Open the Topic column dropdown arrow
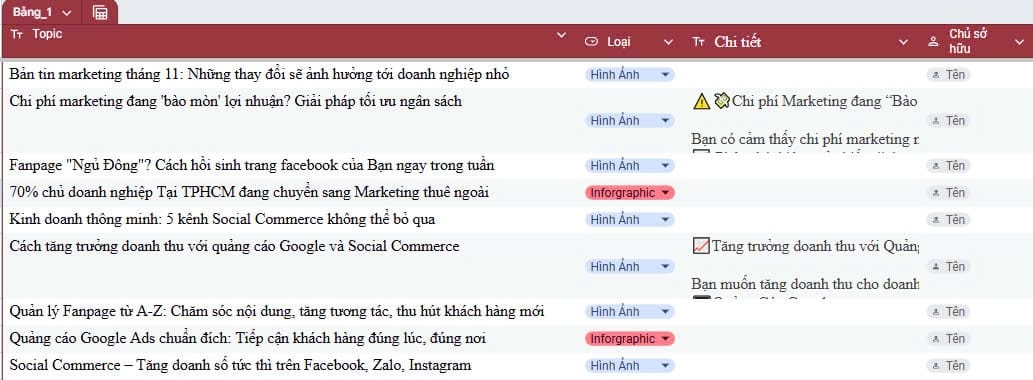The image size is (1033, 380). coord(561,35)
